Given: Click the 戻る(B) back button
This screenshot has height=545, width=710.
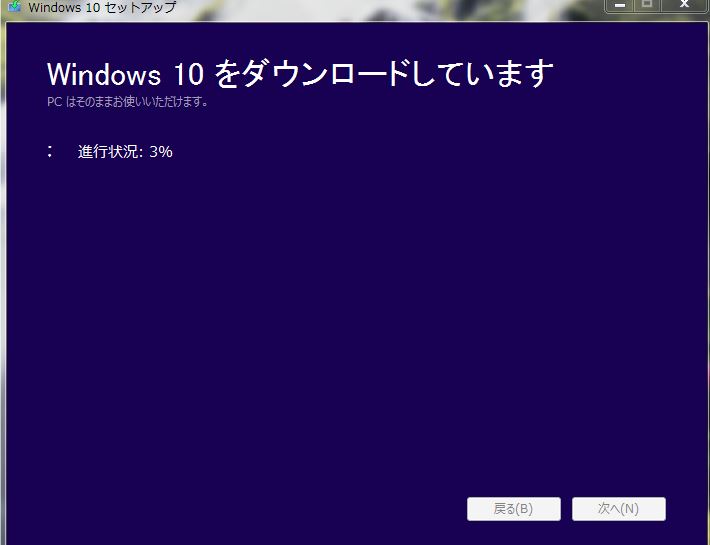Looking at the screenshot, I should pos(513,509).
